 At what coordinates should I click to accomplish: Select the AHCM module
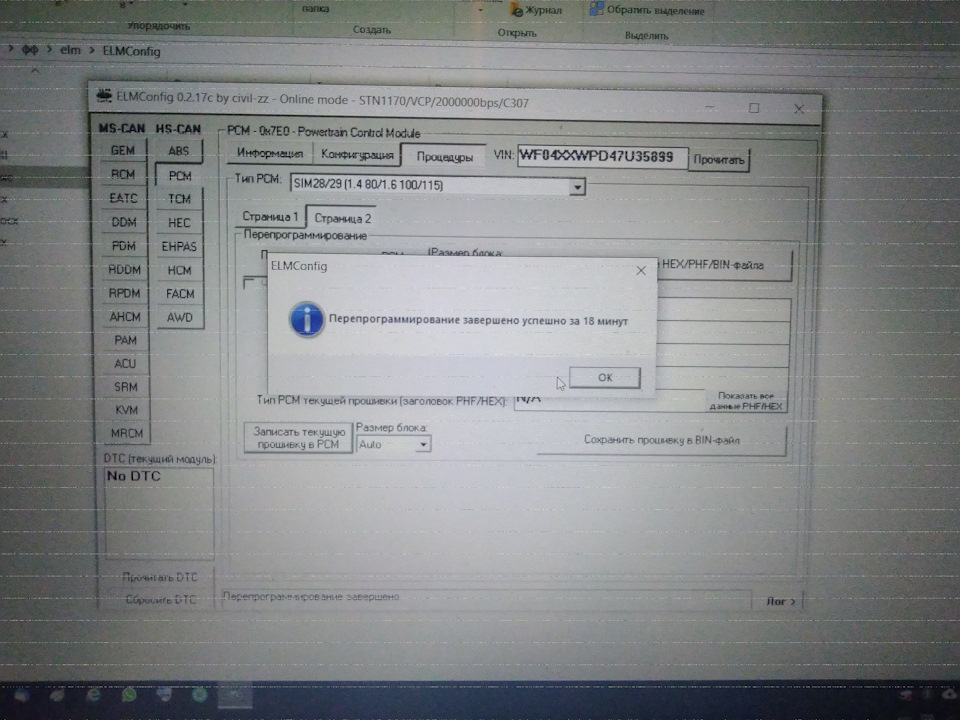click(x=125, y=317)
